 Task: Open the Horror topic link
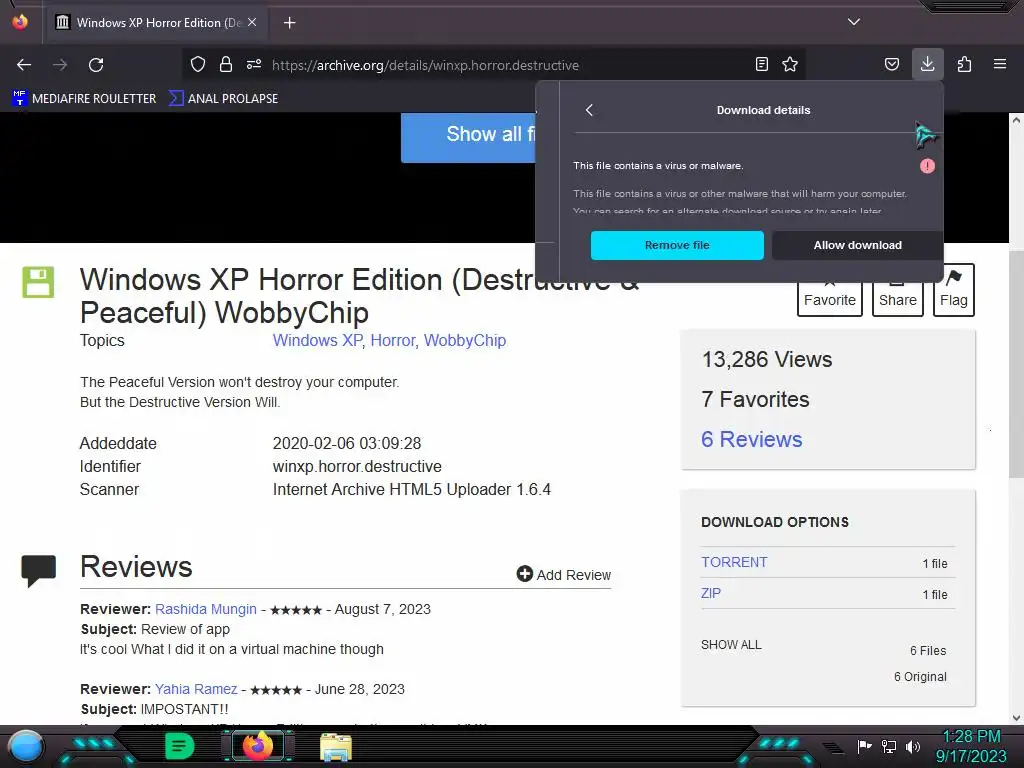(392, 340)
